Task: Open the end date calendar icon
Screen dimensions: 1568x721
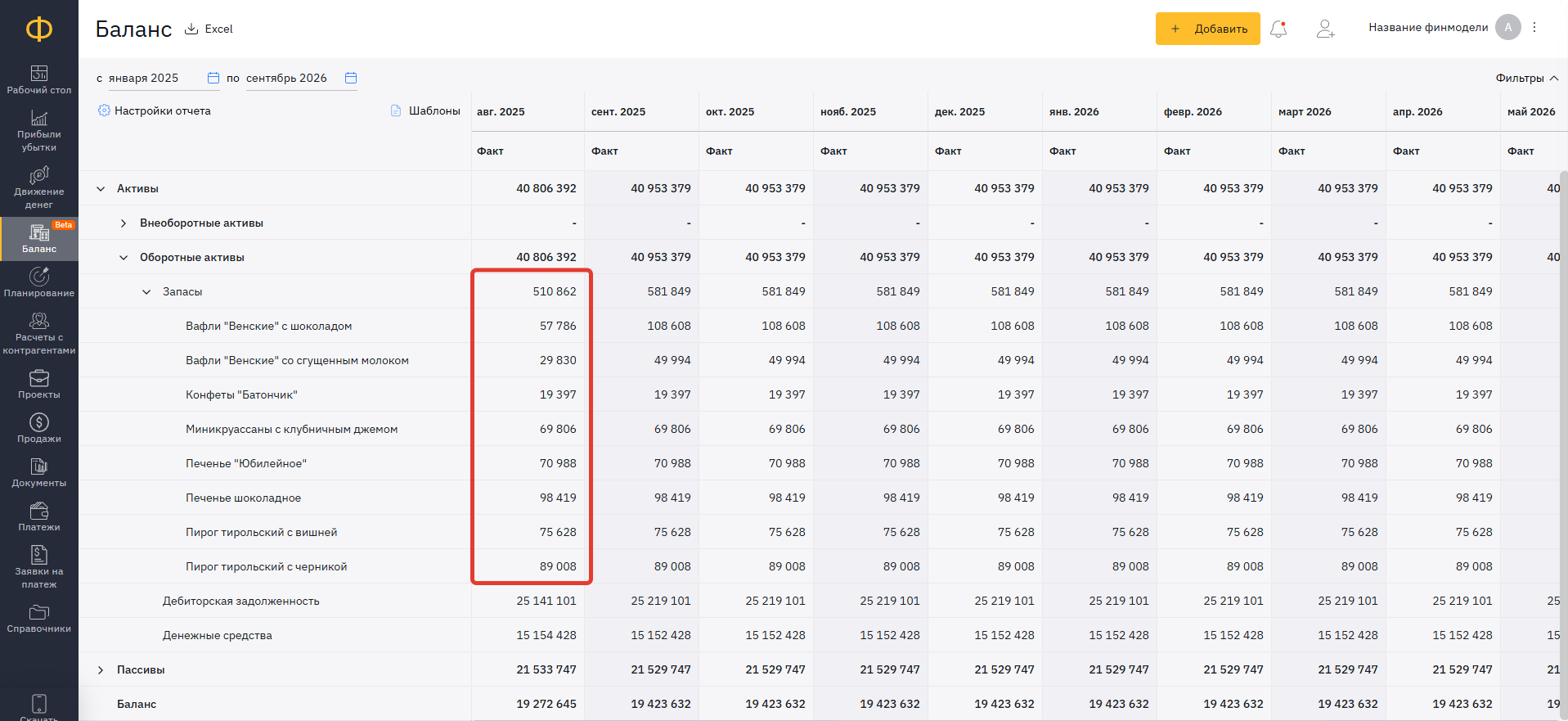Action: point(351,78)
